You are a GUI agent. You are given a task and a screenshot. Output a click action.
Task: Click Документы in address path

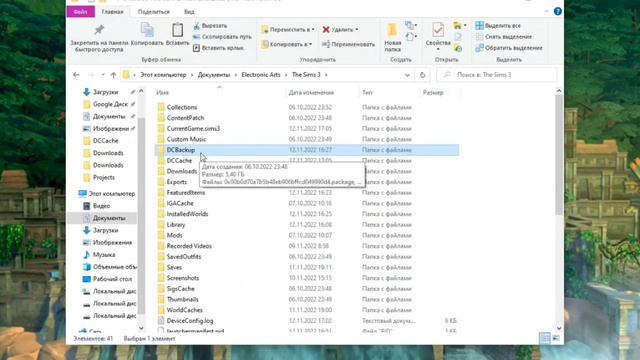214,75
